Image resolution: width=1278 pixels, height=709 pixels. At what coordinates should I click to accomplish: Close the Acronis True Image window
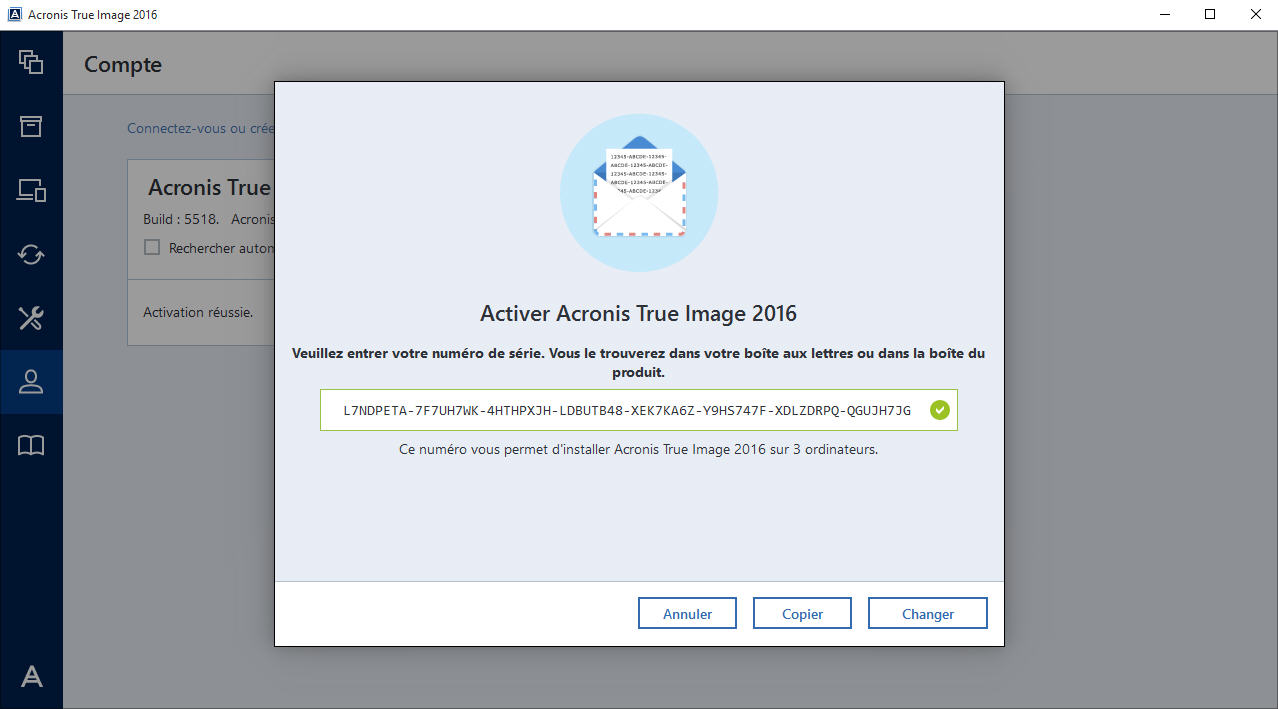(1255, 15)
